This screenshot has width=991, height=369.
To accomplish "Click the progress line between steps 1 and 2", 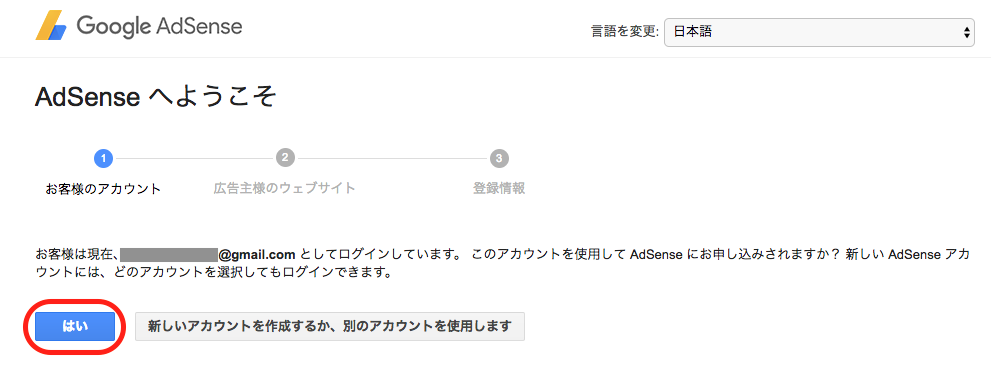I will pos(194,158).
